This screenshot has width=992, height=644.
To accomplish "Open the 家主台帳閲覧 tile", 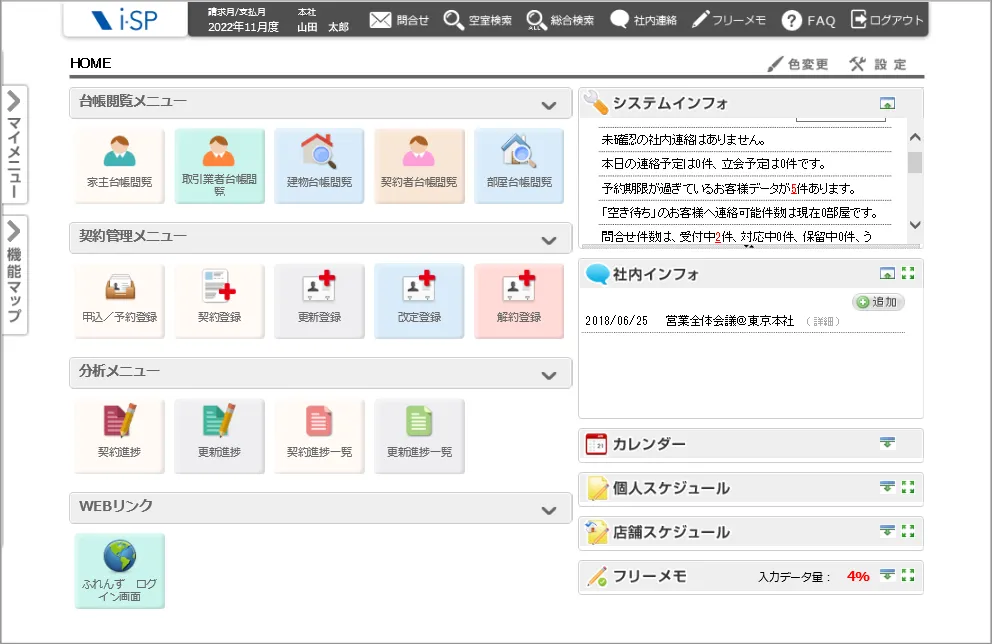I will pos(120,166).
